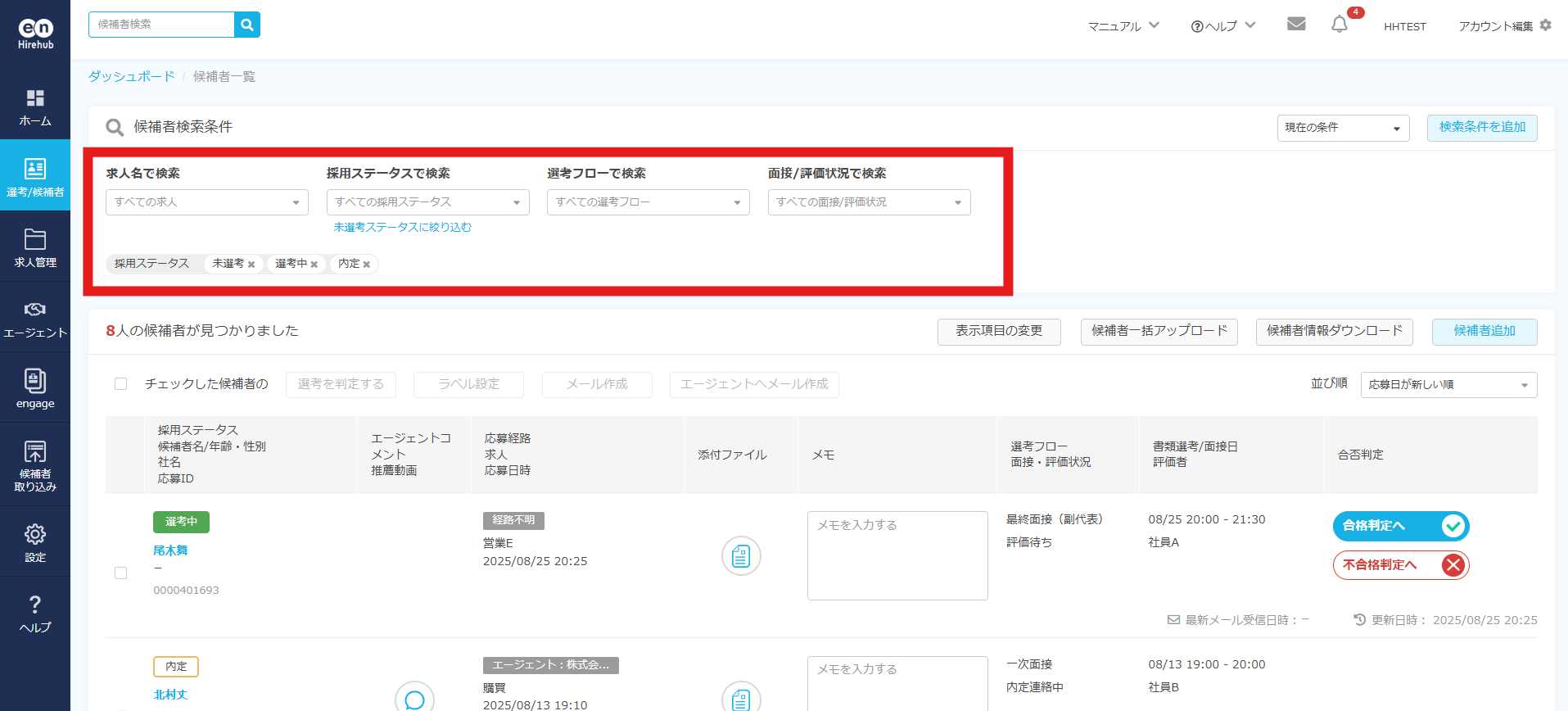The height and width of the screenshot is (711, 1568).
Task: Remove the 未選考 filter tag
Action: click(251, 265)
